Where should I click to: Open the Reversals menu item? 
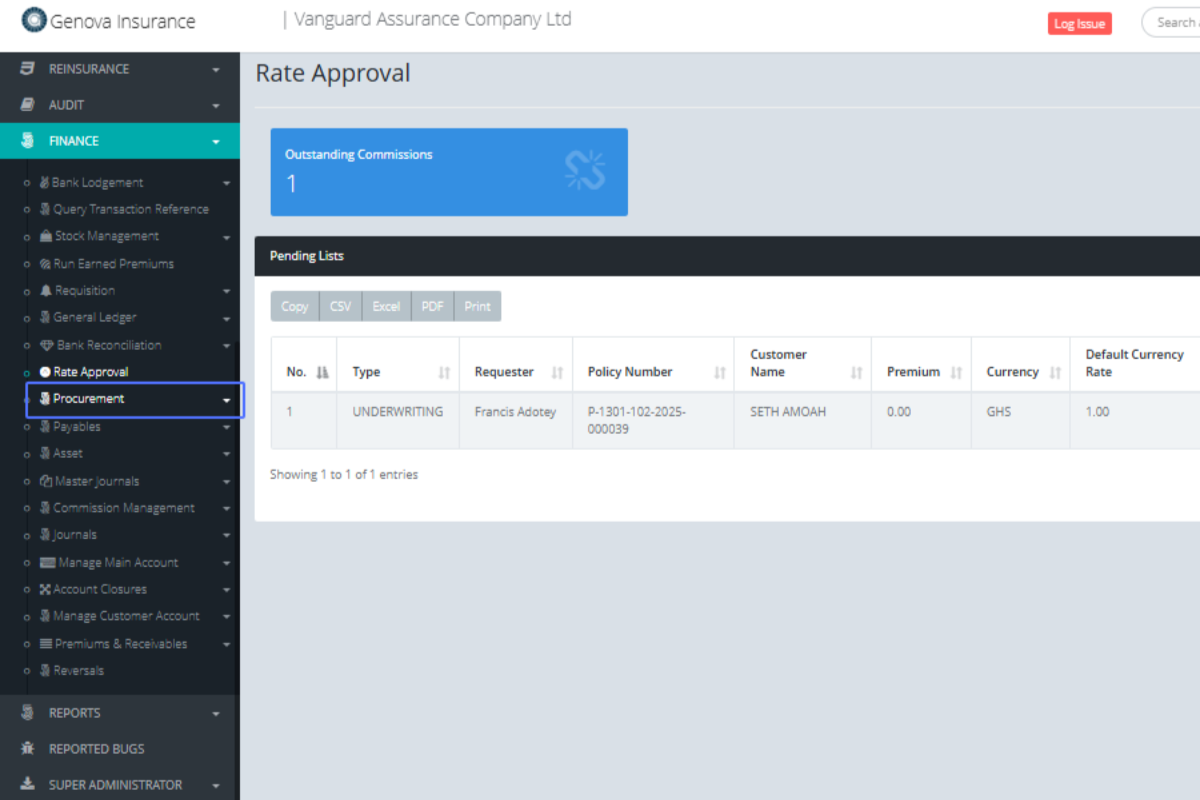click(78, 671)
